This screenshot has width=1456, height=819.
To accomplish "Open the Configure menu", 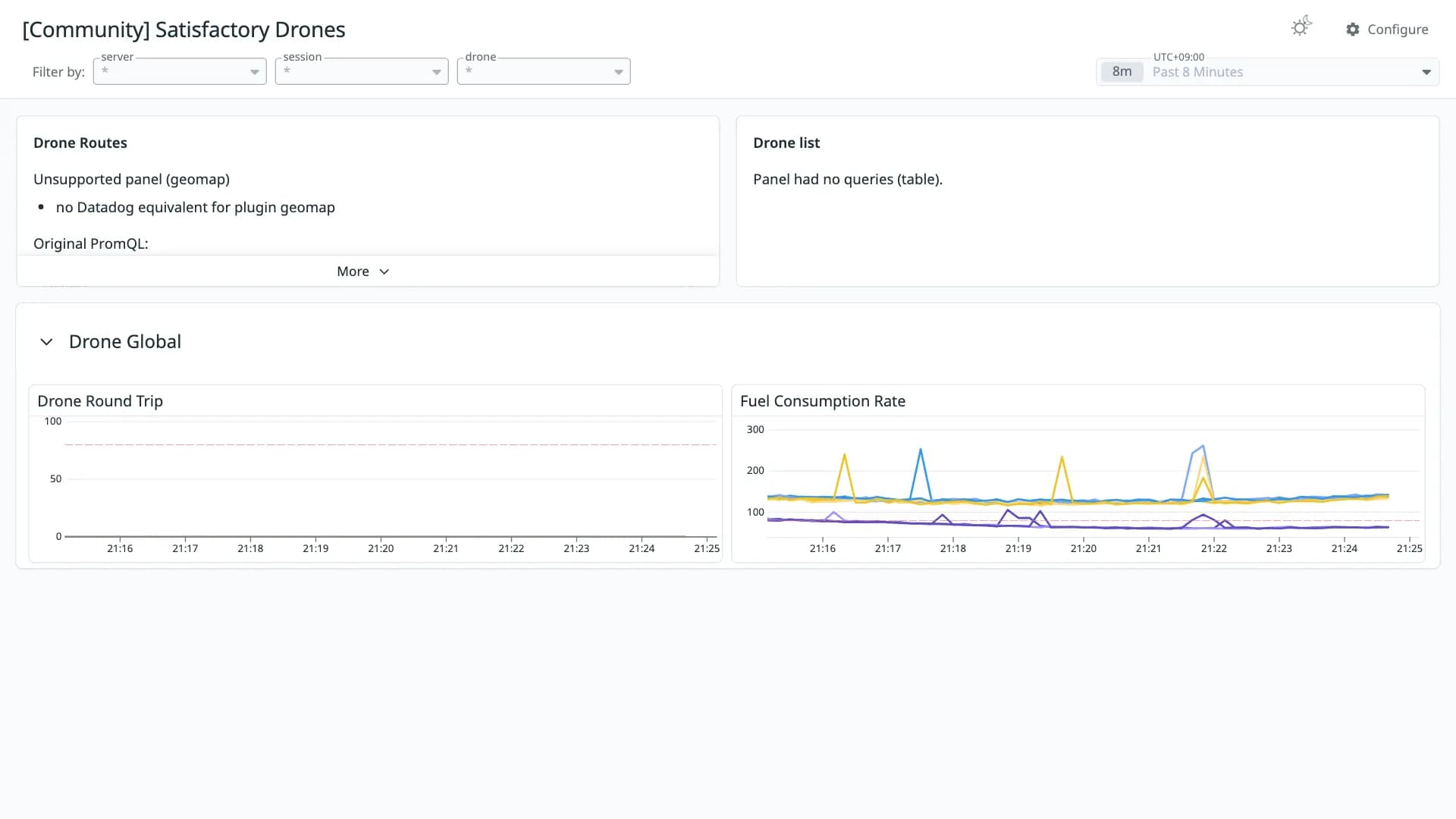I will coord(1387,30).
